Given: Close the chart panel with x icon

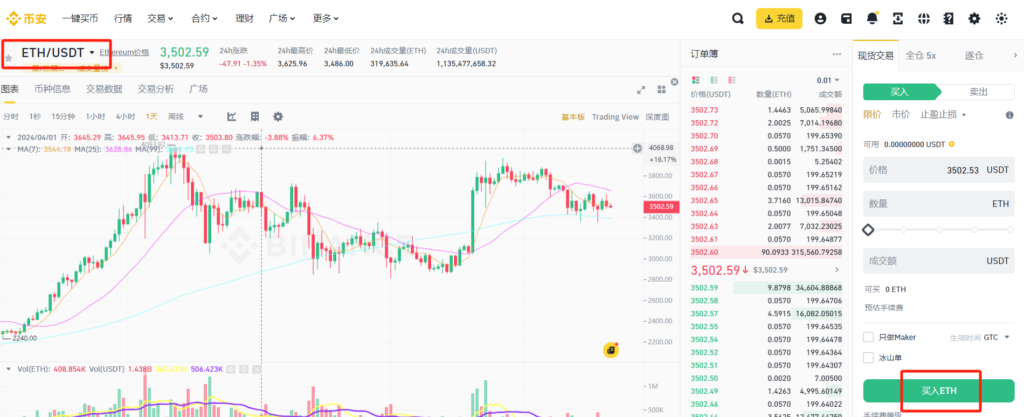Looking at the screenshot, I should 675,82.
